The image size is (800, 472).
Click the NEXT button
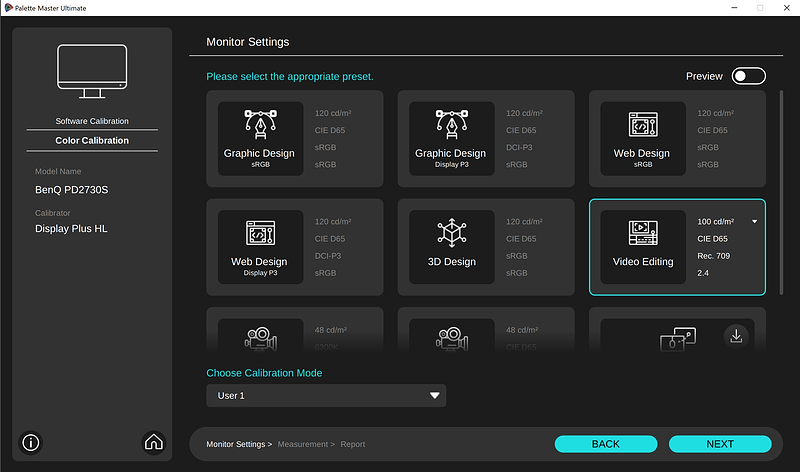[x=720, y=444]
